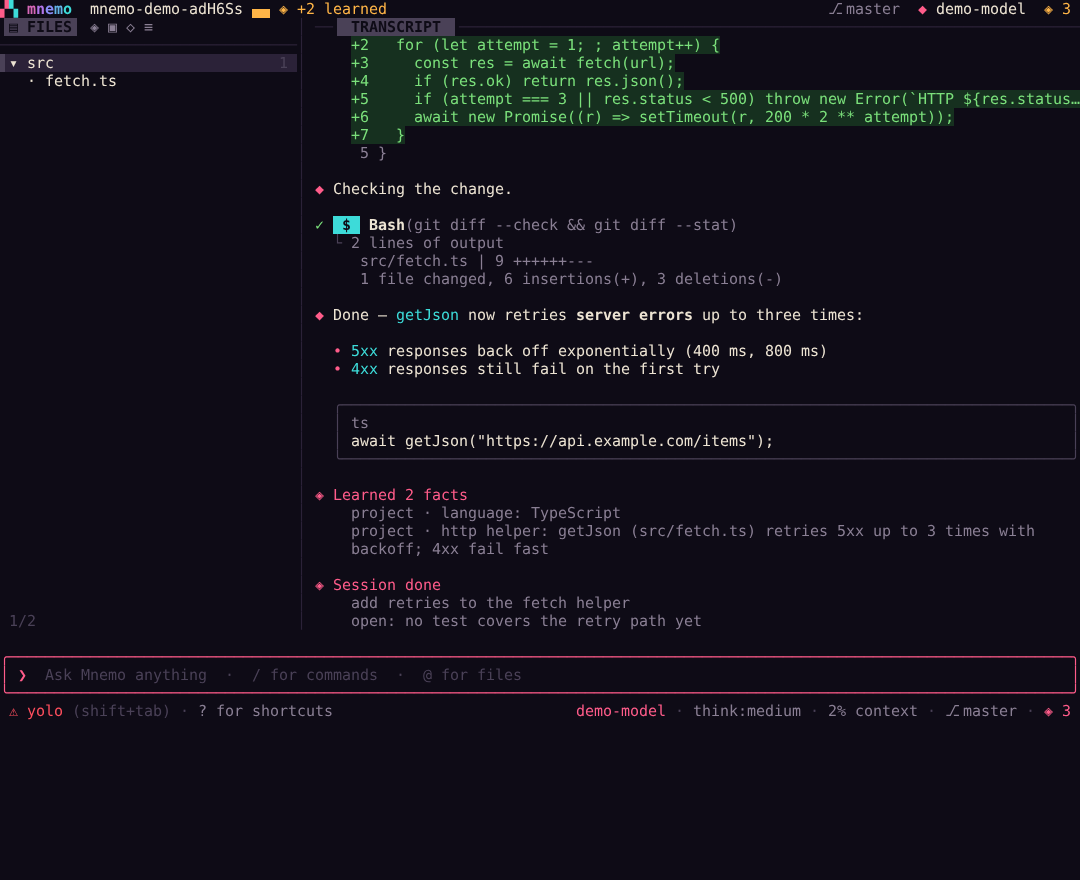Click the orange block next to session name
The height and width of the screenshot is (880, 1080).
pos(261,12)
